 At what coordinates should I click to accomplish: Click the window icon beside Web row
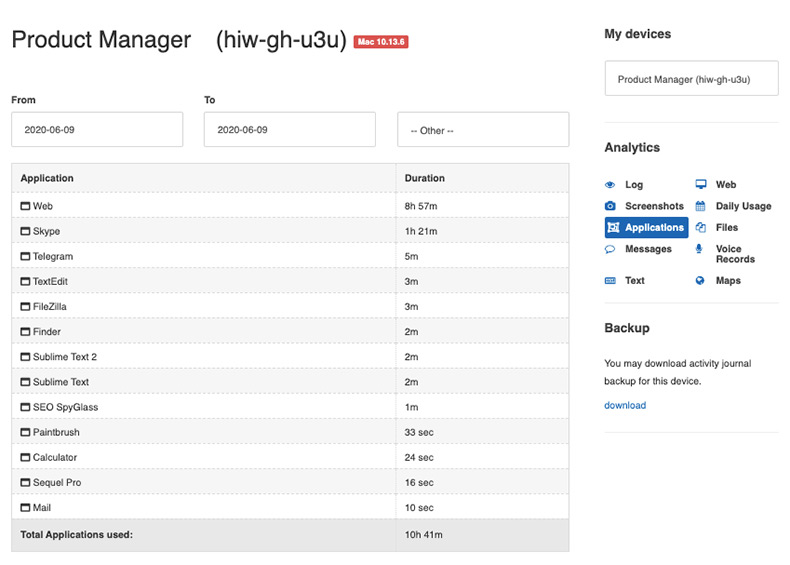25,206
